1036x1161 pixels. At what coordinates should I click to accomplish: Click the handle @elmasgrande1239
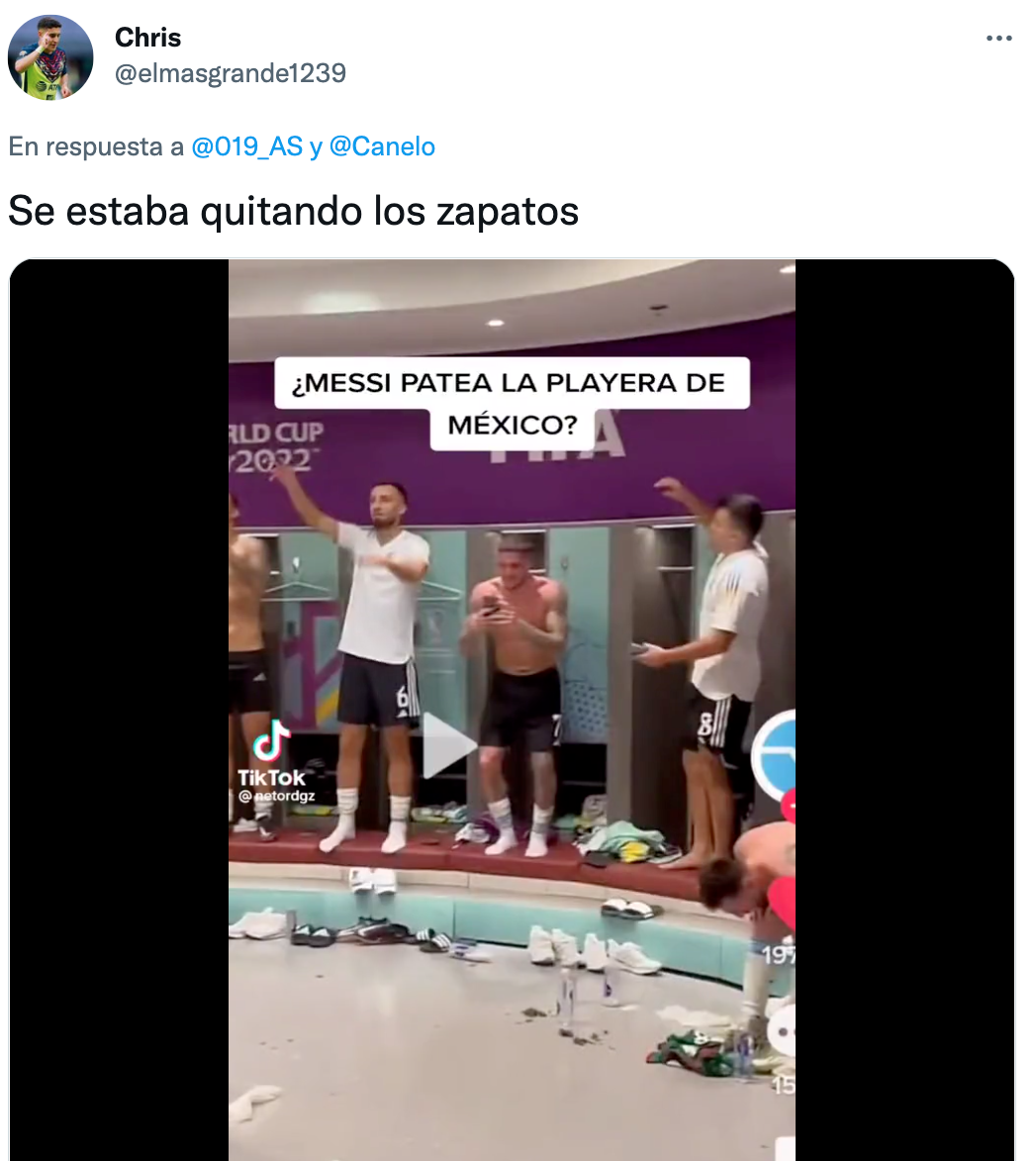click(231, 72)
